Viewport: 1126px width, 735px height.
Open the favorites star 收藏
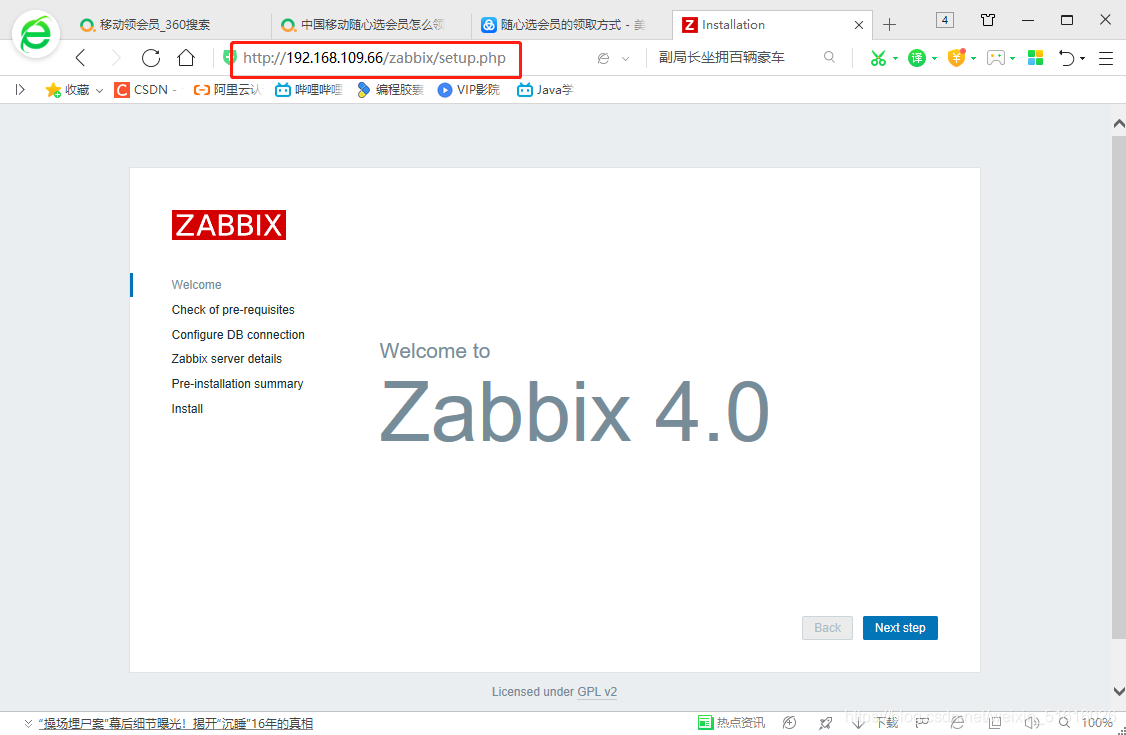point(67,90)
